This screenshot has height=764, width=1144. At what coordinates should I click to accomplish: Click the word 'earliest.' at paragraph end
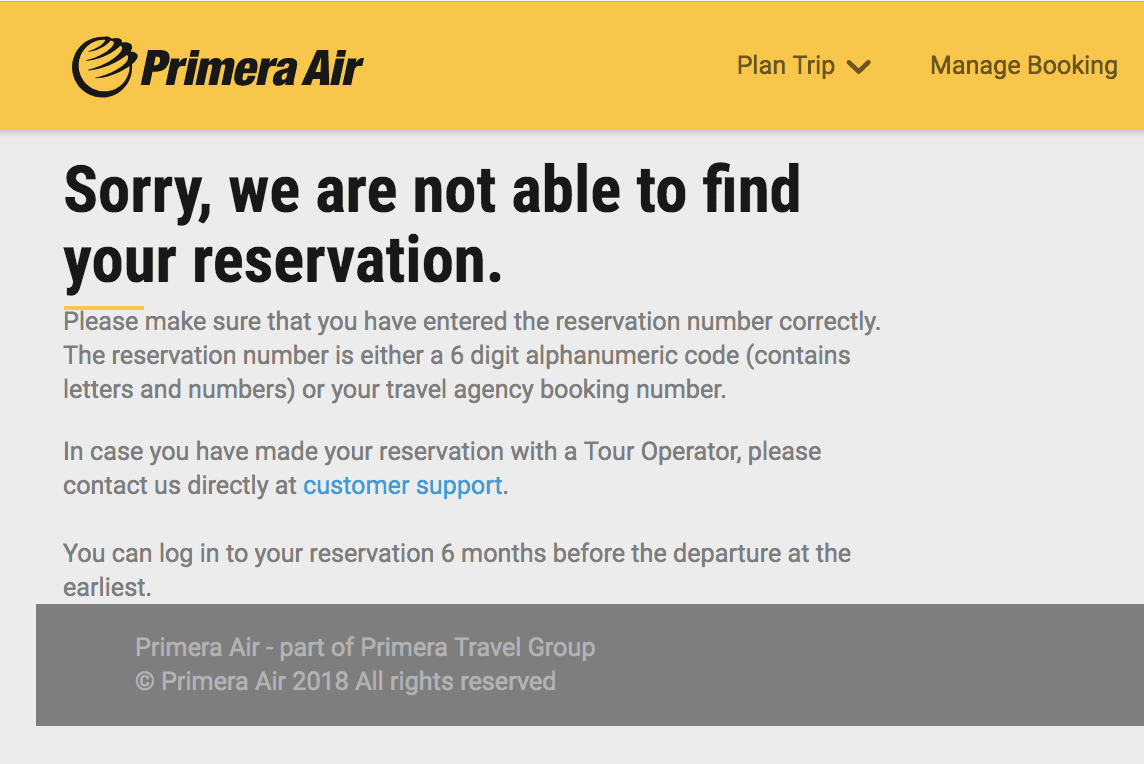(107, 587)
